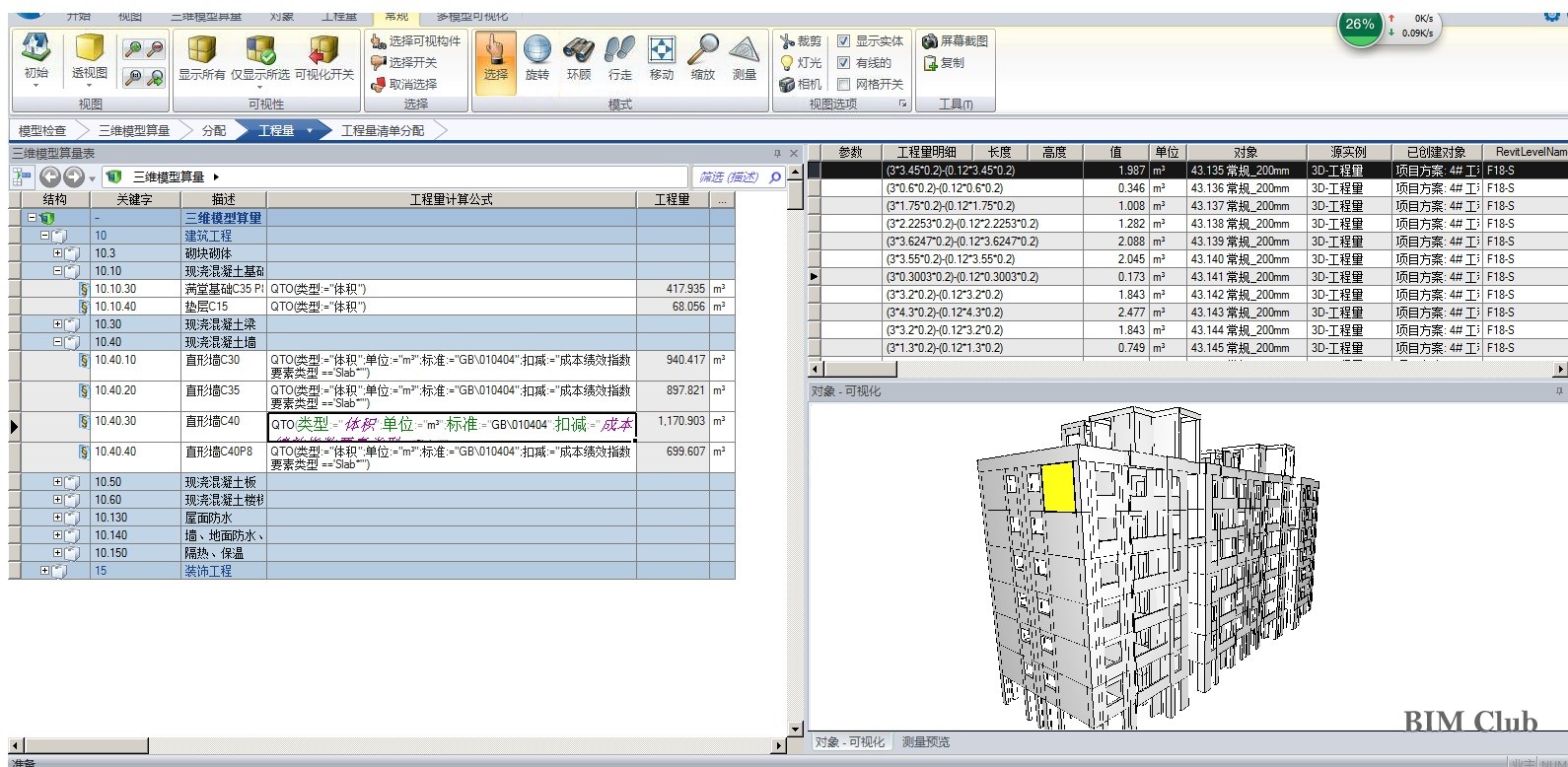Open the 视图选项 group dialog launcher
Screen dimensions: 1568x767
tap(901, 104)
